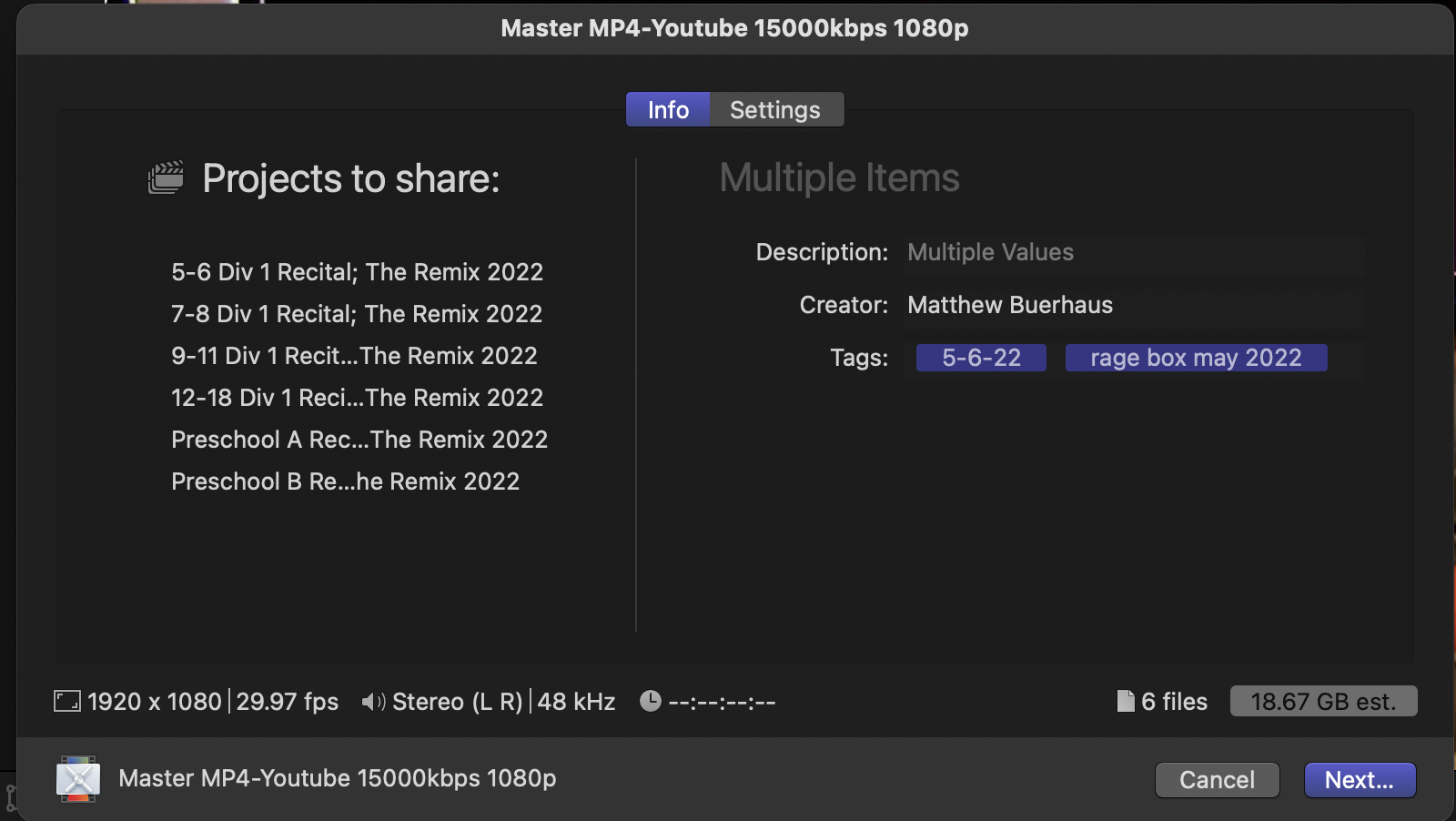Select the 5-6-22 tag

click(x=980, y=357)
